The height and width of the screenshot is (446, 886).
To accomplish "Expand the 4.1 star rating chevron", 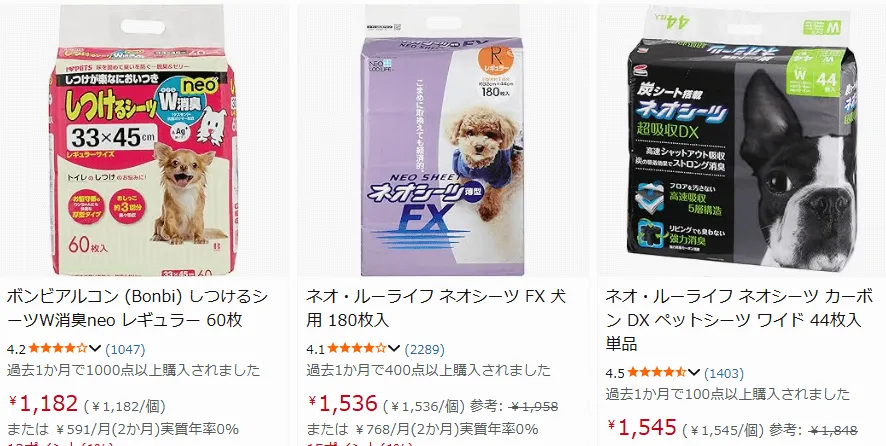I will coord(394,348).
